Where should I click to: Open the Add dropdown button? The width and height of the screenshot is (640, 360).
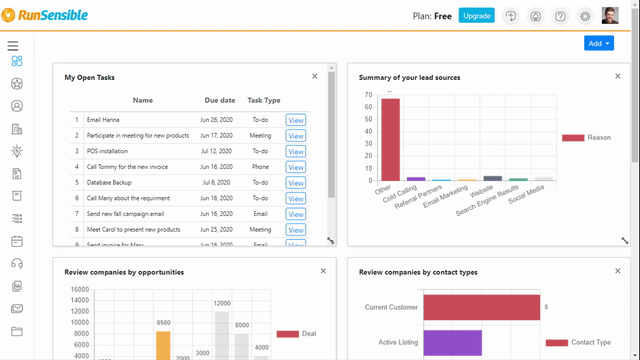pyautogui.click(x=599, y=43)
